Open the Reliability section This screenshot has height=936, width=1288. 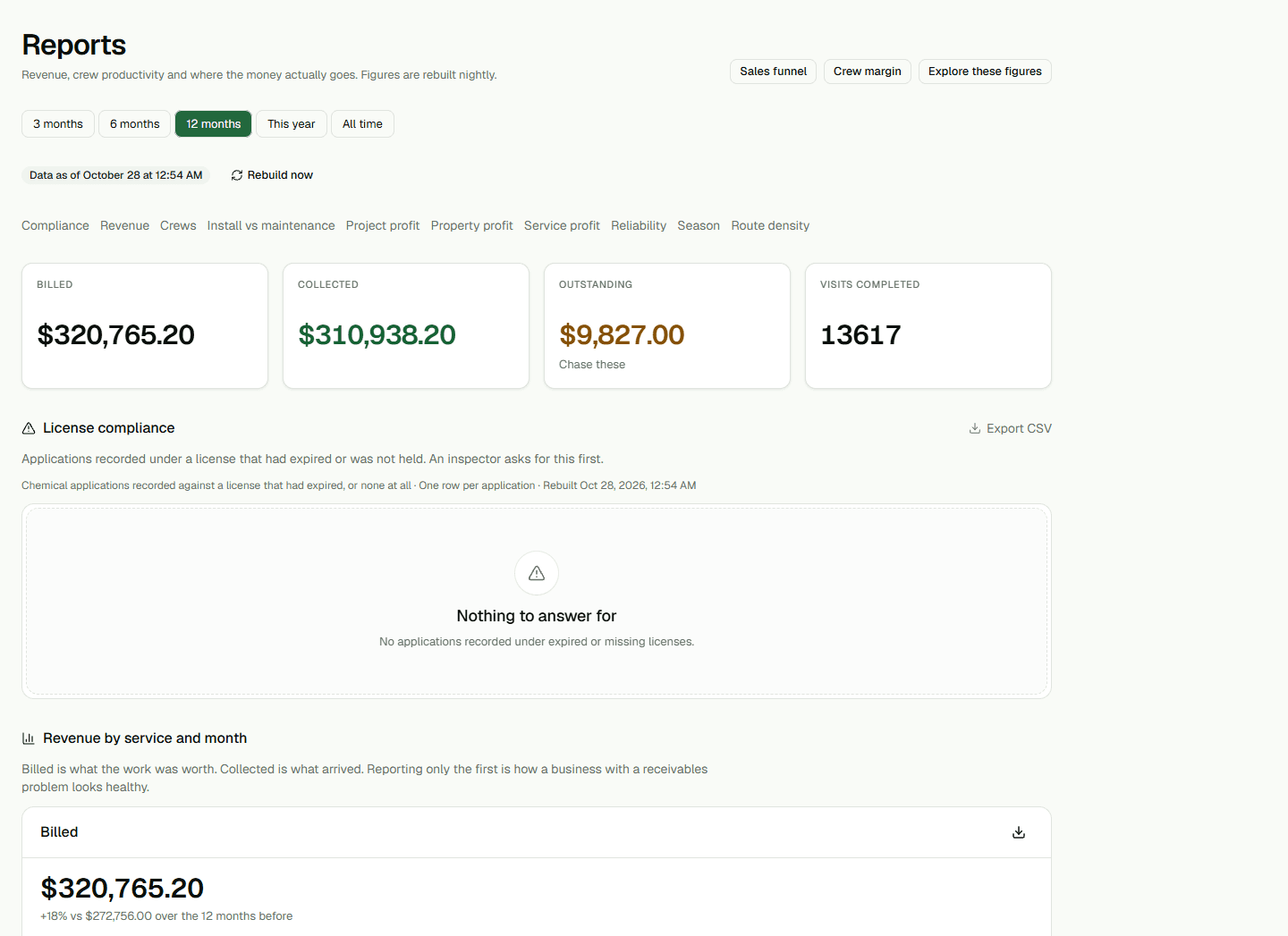[639, 226]
